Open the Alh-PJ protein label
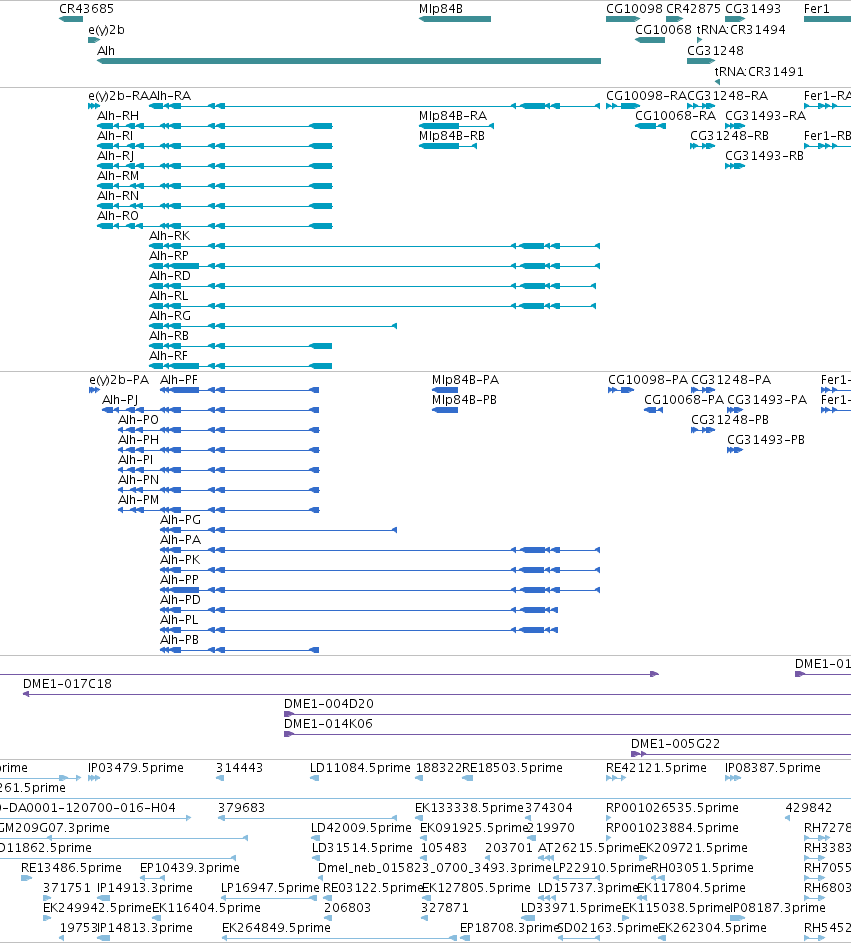 tap(120, 400)
